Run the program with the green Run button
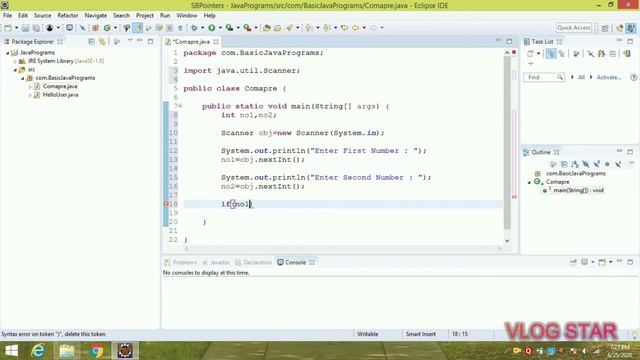The width and height of the screenshot is (640, 360). (x=211, y=28)
